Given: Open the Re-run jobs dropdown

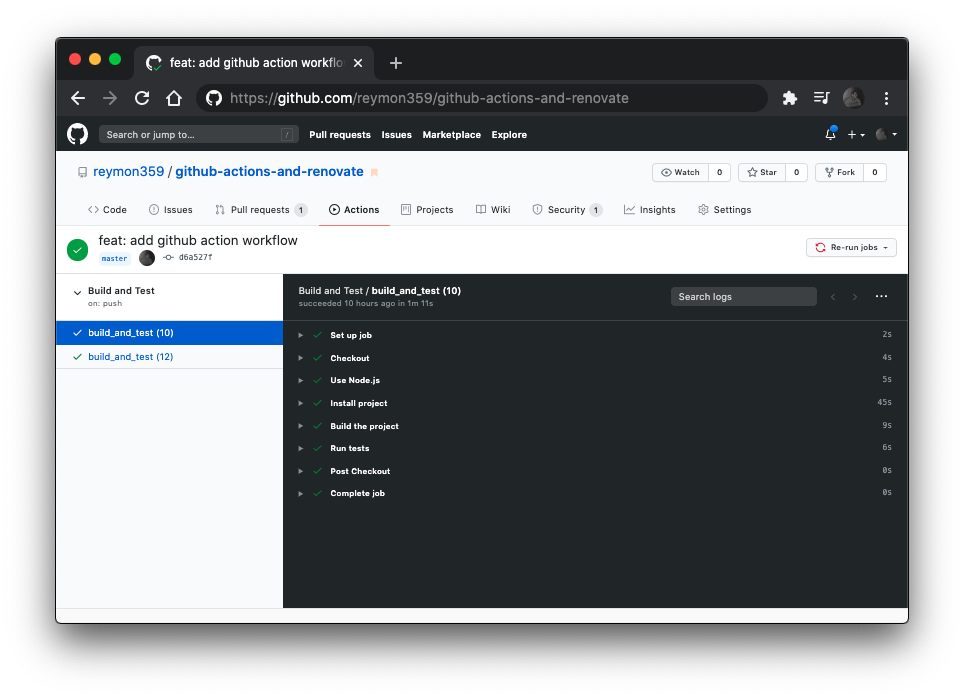Looking at the screenshot, I should click(851, 247).
